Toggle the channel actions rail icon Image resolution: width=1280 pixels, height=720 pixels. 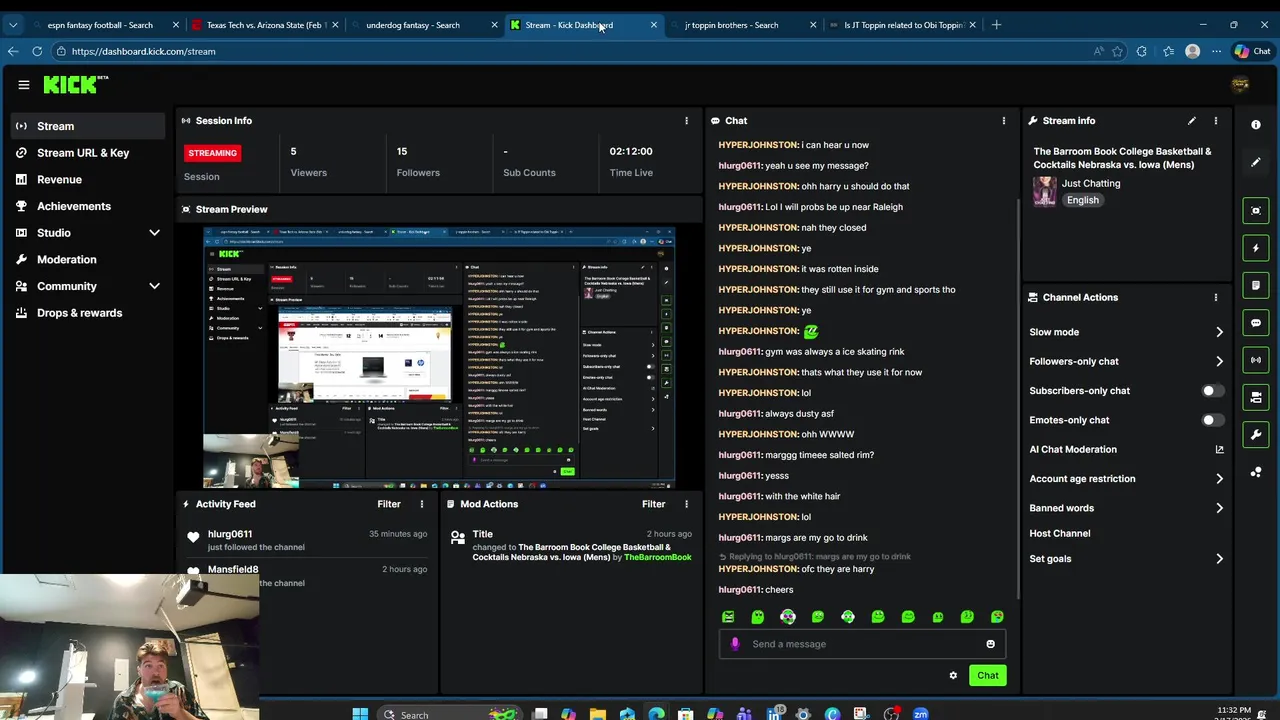(x=1256, y=397)
